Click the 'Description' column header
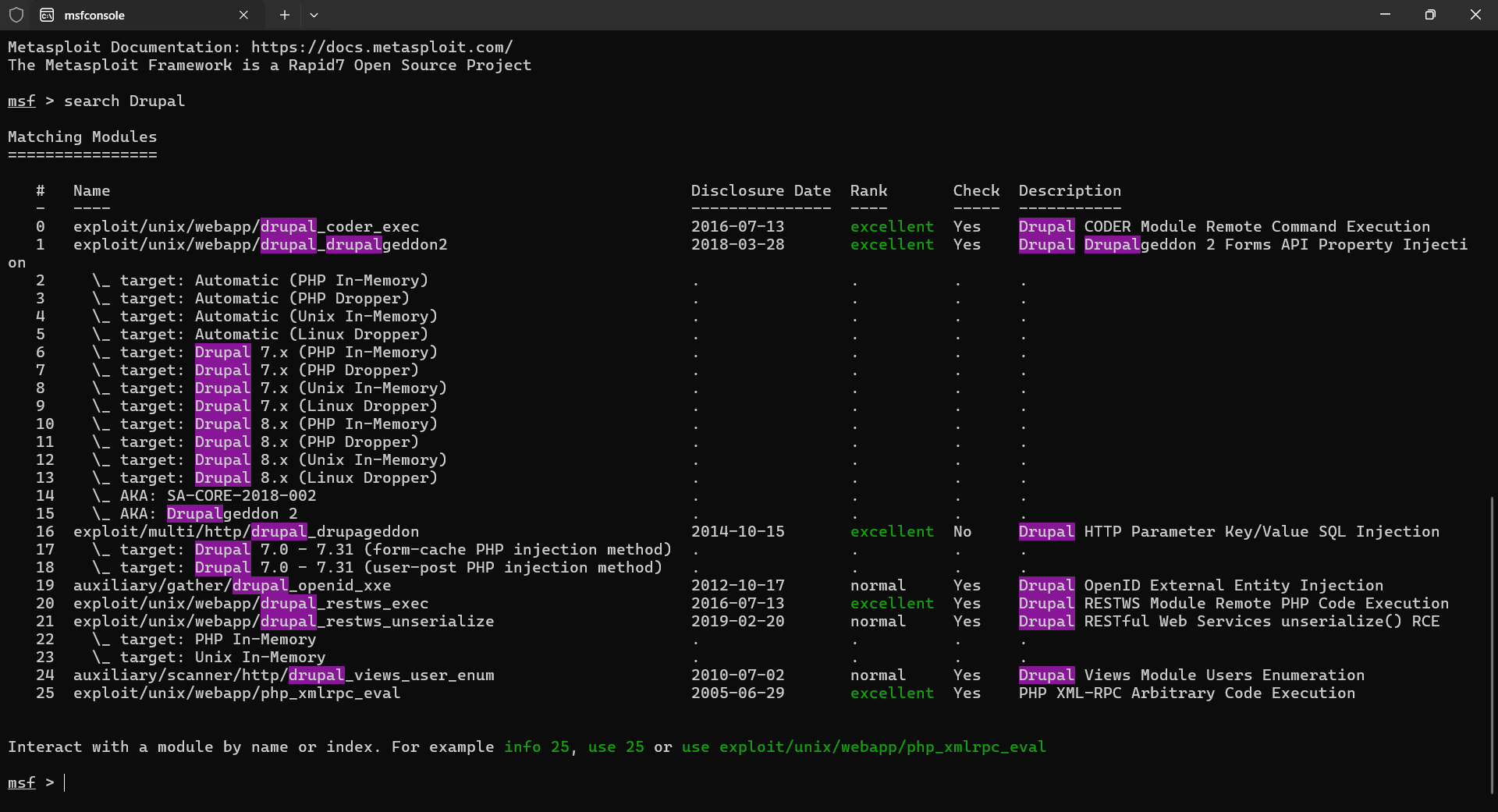Viewport: 1498px width, 812px height. tap(1070, 191)
